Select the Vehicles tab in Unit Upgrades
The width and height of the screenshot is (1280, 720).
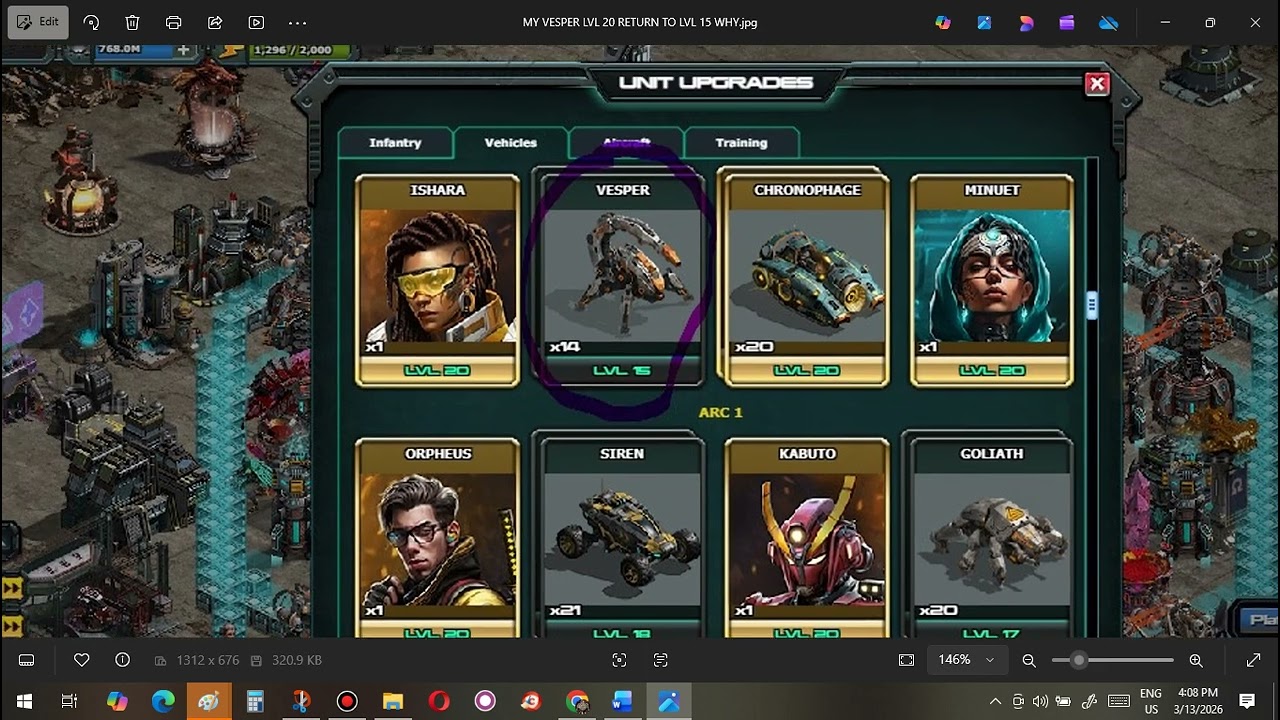511,143
